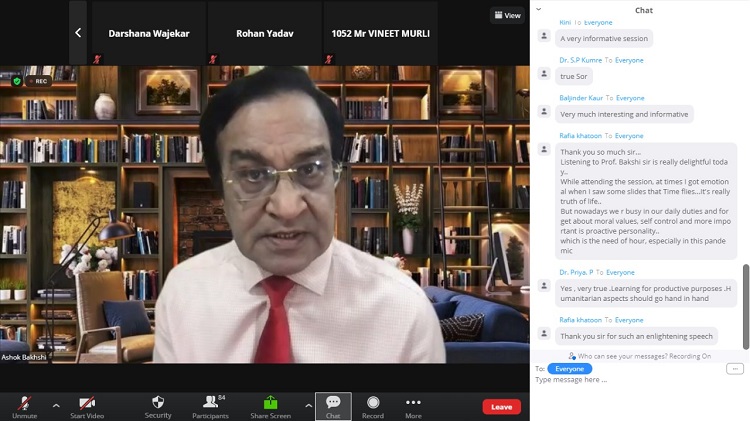Click the Type message here field

pyautogui.click(x=630, y=381)
